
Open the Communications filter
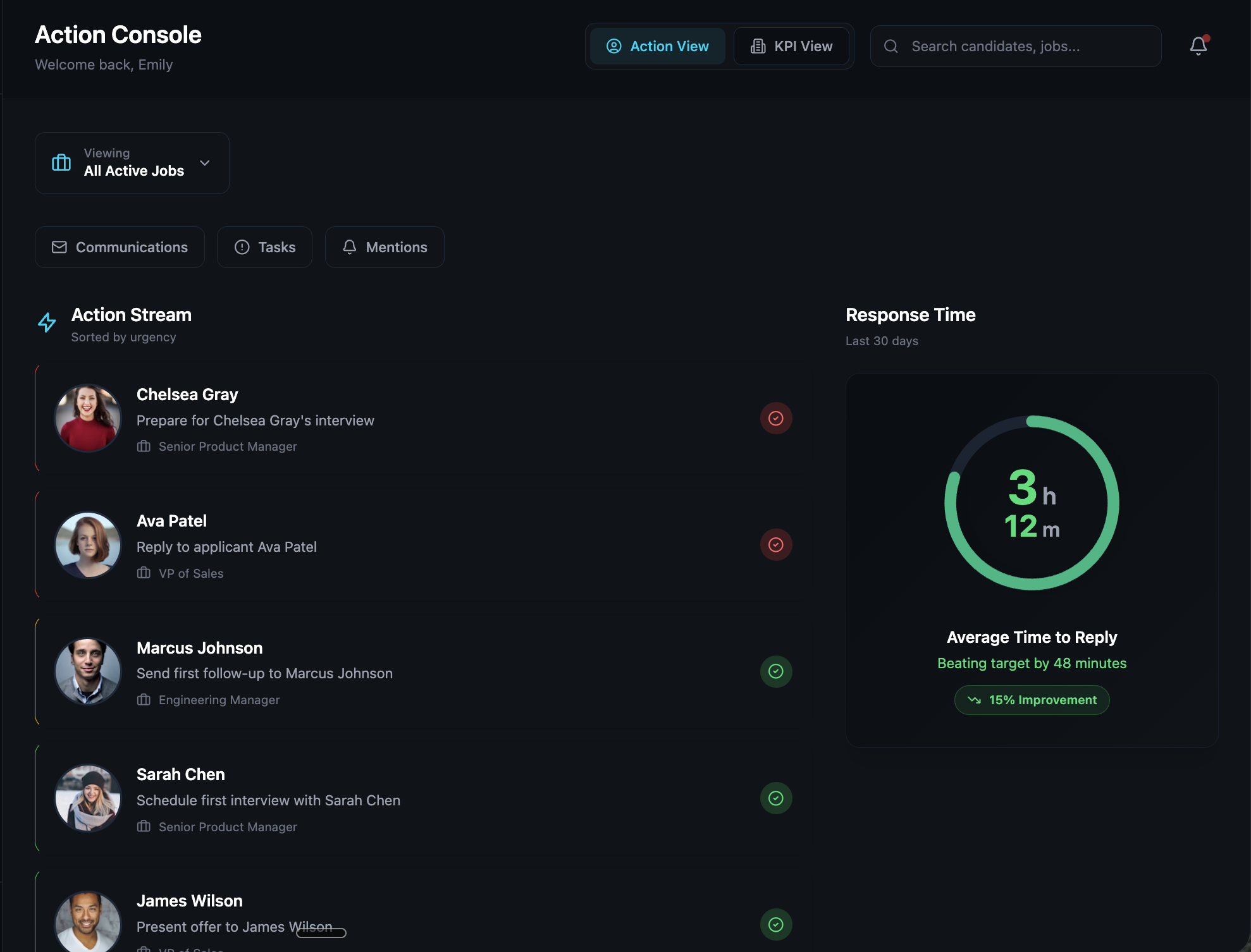120,247
